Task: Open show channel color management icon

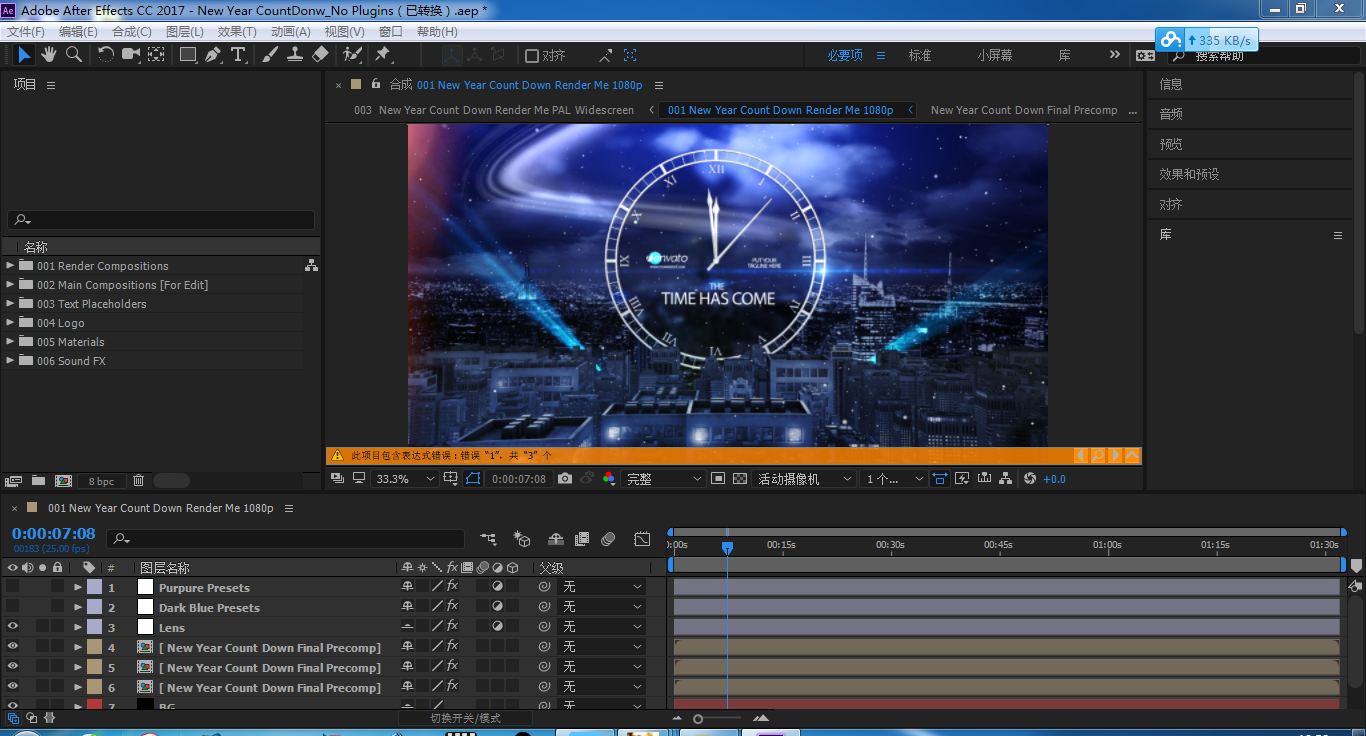Action: [608, 479]
